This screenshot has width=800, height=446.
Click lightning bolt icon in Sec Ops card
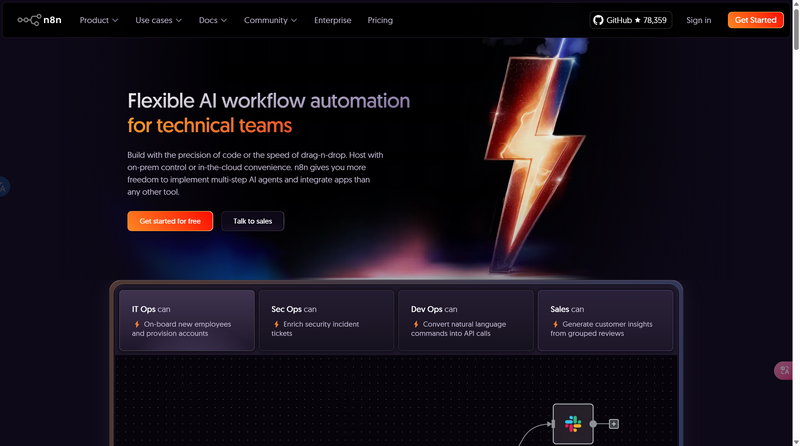(277, 324)
